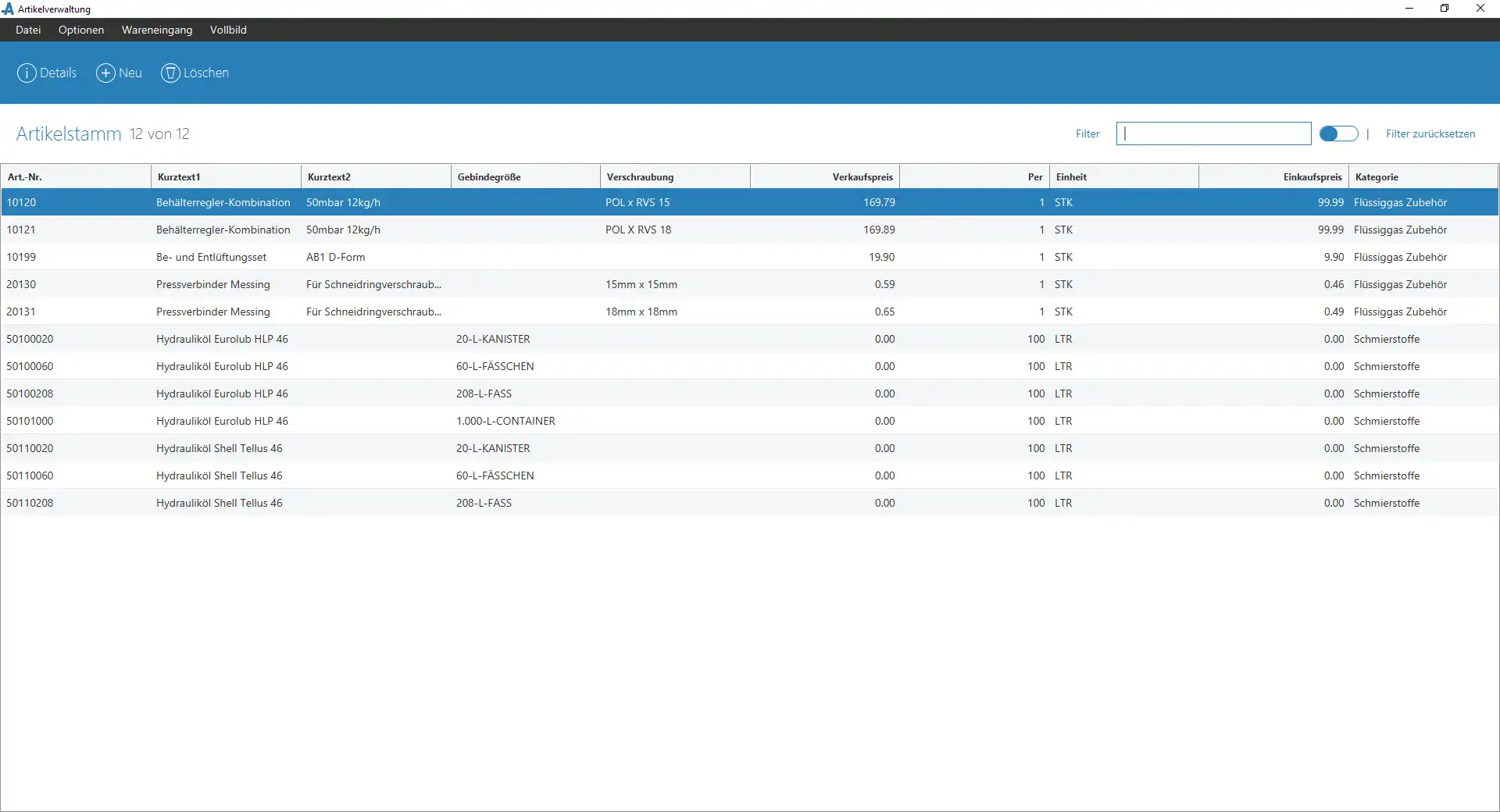Select article number 50100060
This screenshot has height=812, width=1500.
pos(30,366)
